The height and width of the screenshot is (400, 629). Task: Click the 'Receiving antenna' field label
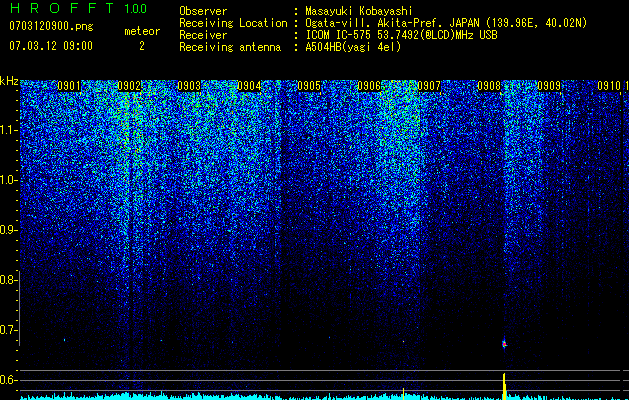(230, 47)
